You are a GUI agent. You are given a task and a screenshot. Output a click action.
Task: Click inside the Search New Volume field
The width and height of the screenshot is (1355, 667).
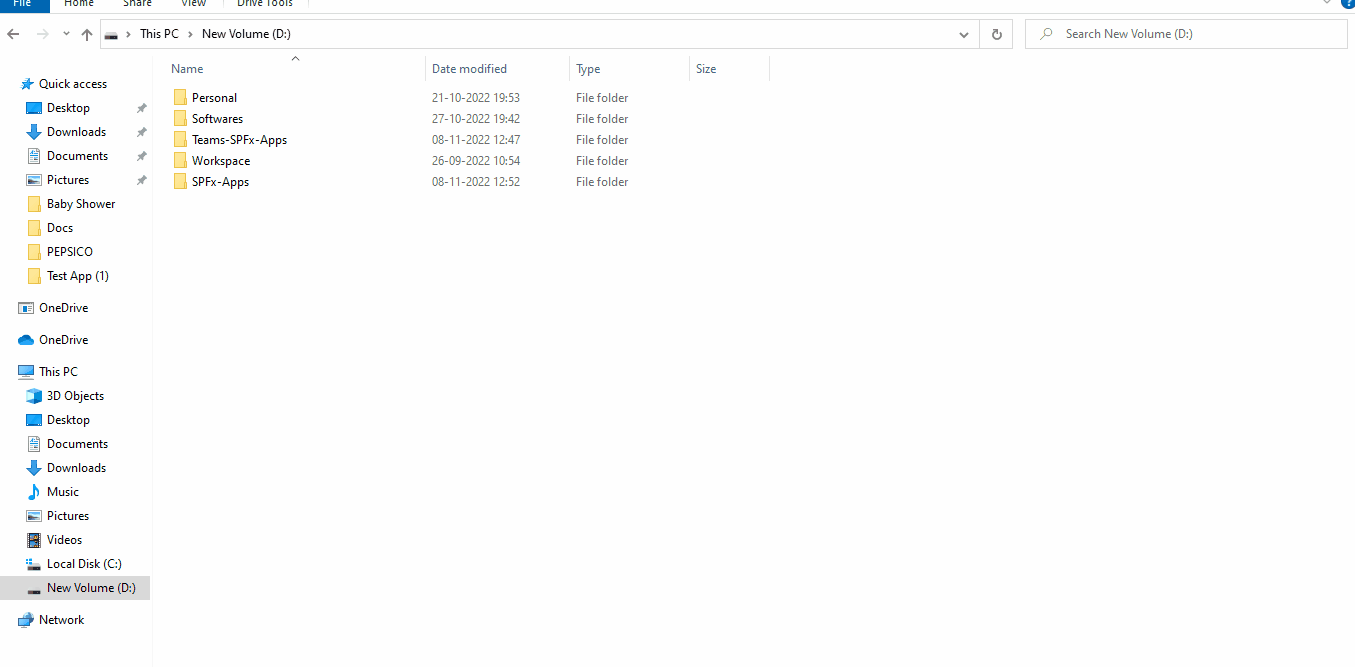pos(1150,33)
